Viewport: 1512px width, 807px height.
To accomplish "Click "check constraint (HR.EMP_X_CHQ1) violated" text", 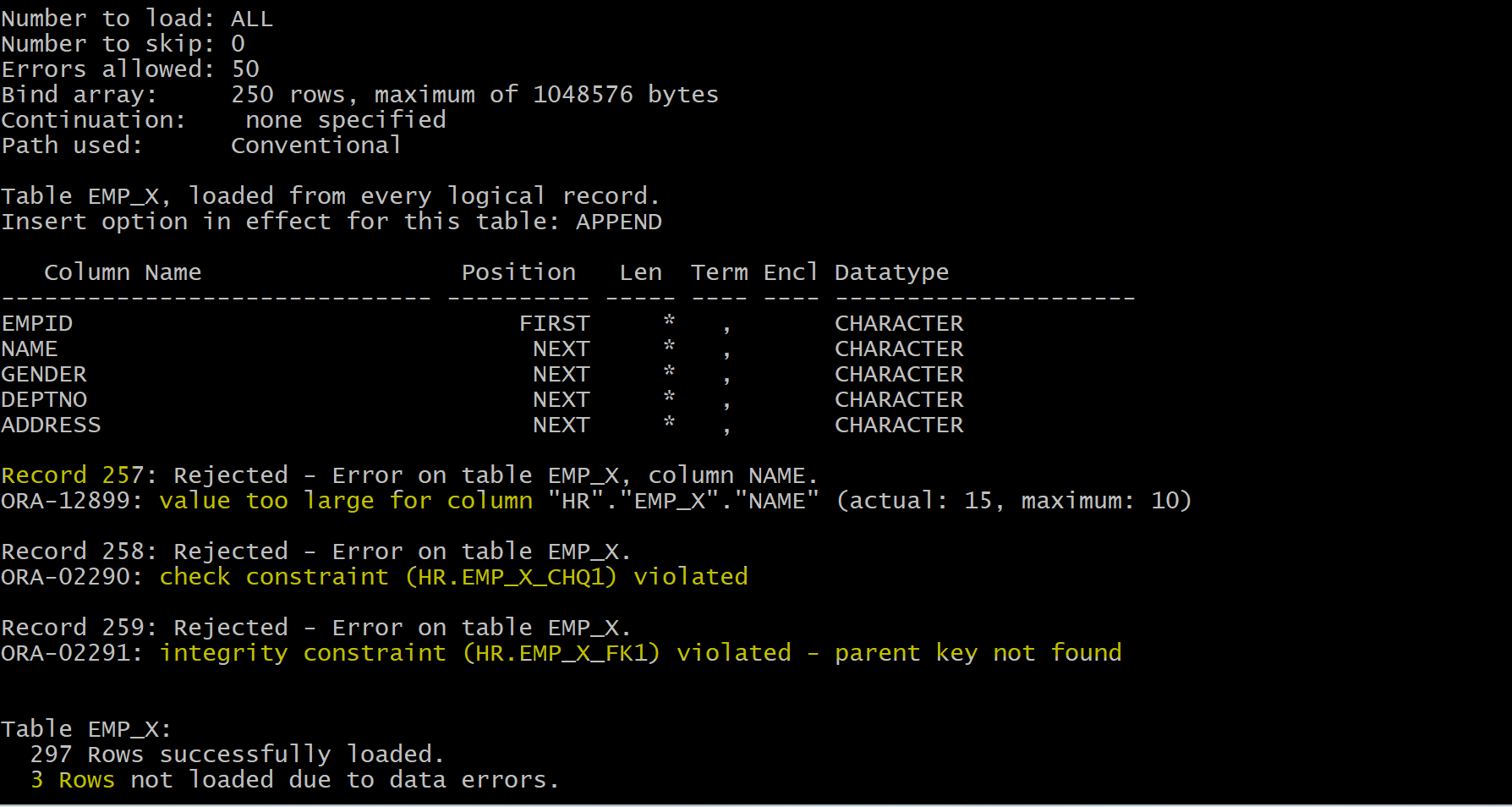I will point(453,577).
